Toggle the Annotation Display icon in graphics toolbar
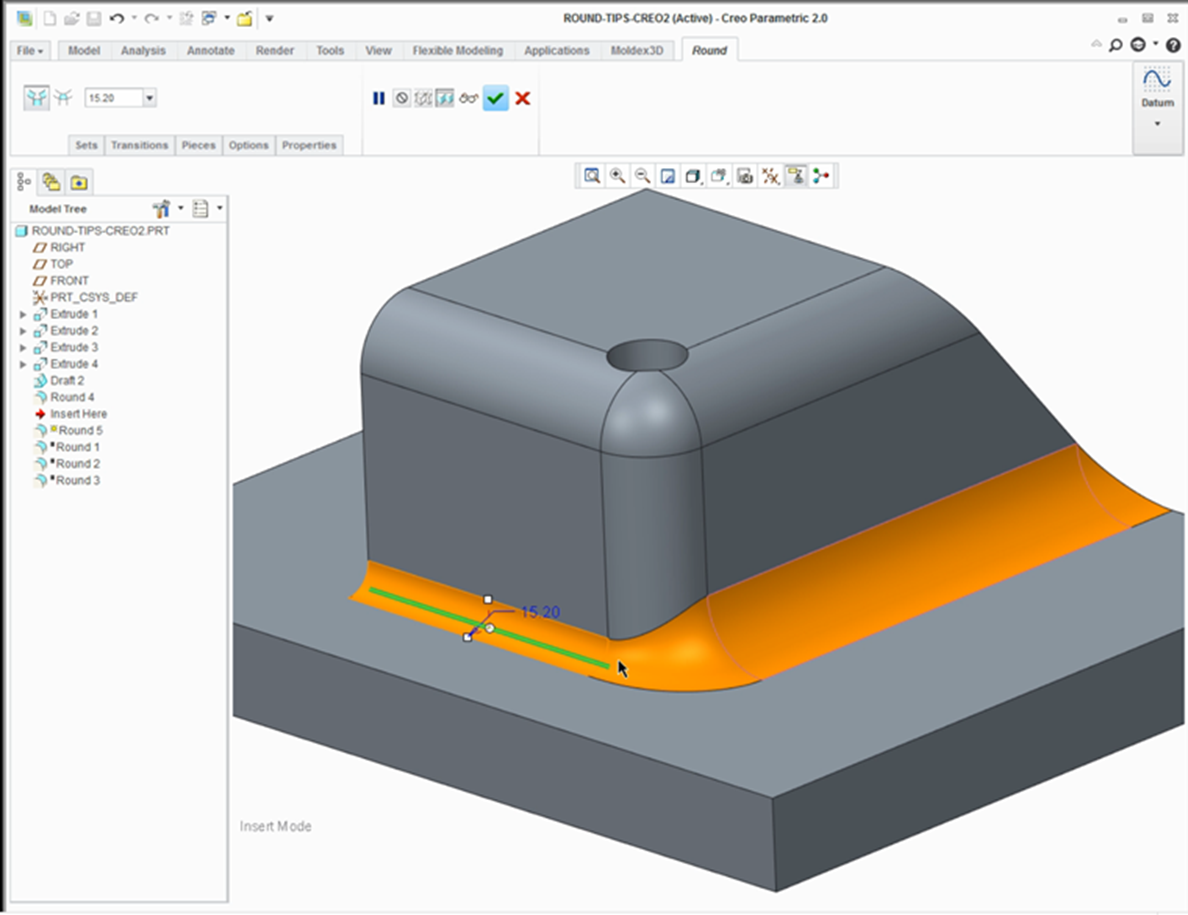The image size is (1188, 915). pyautogui.click(x=796, y=176)
